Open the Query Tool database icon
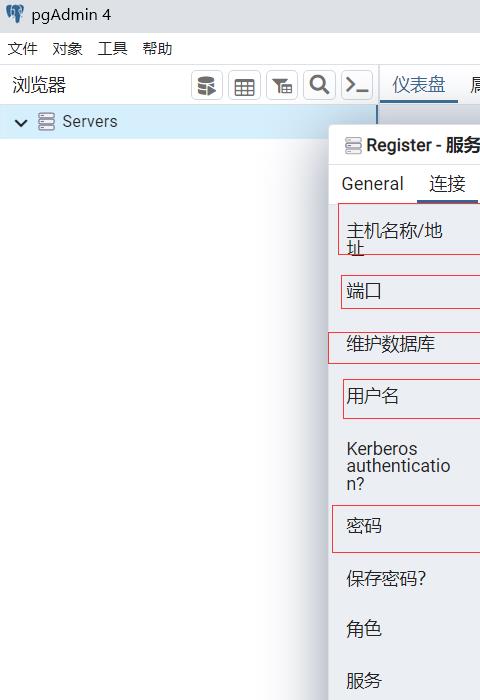 tap(207, 85)
